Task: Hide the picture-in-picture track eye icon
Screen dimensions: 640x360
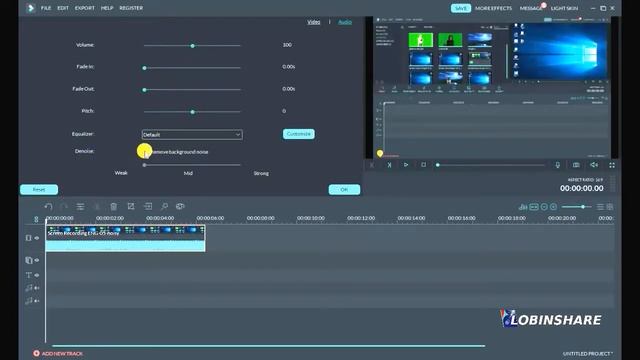Action: tap(37, 260)
